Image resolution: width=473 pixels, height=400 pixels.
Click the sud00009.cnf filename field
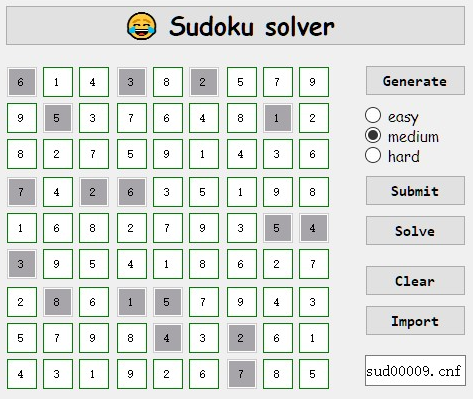415,371
